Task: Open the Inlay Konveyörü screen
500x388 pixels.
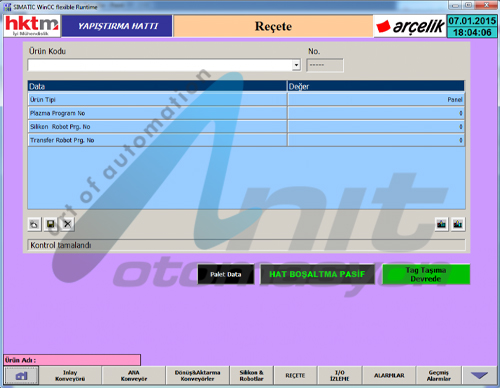Action: click(x=70, y=376)
